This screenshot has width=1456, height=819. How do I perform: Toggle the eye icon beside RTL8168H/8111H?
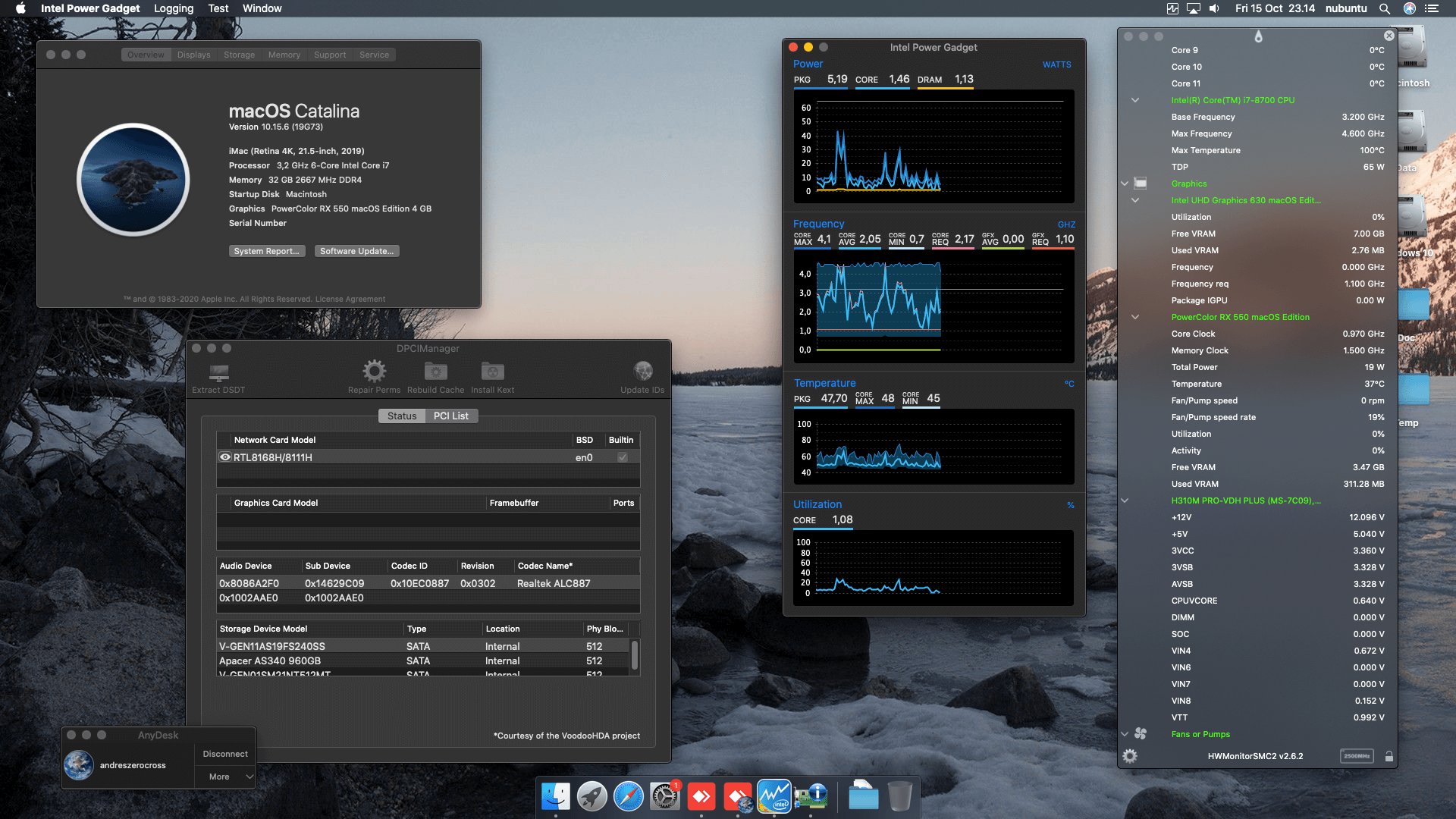225,457
